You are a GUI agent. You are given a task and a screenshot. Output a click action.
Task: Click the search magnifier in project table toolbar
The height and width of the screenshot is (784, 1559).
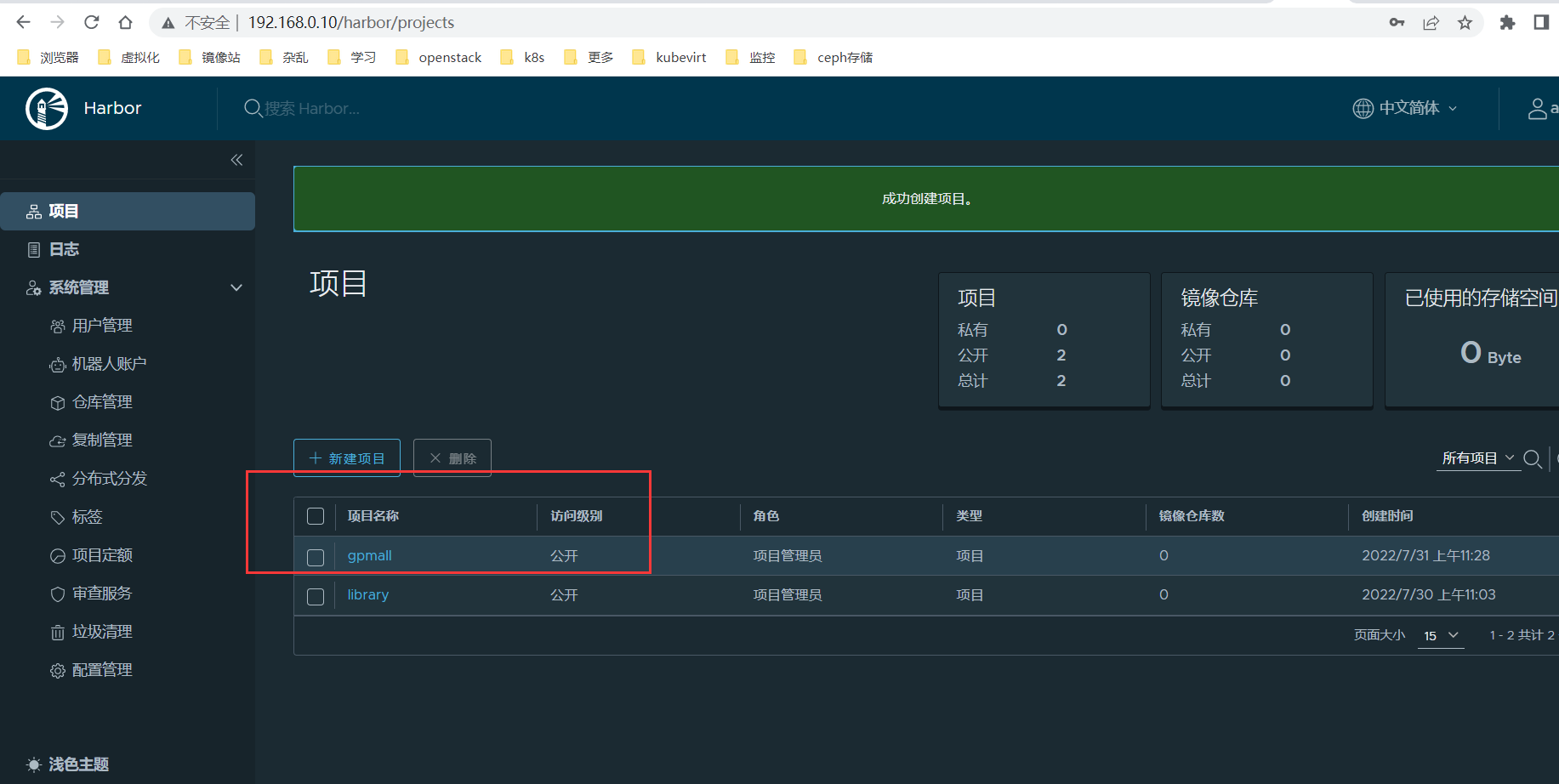pyautogui.click(x=1533, y=459)
